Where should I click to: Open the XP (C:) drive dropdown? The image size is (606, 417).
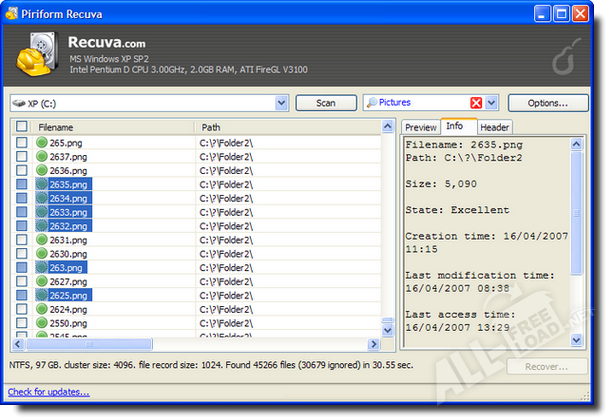pyautogui.click(x=280, y=103)
